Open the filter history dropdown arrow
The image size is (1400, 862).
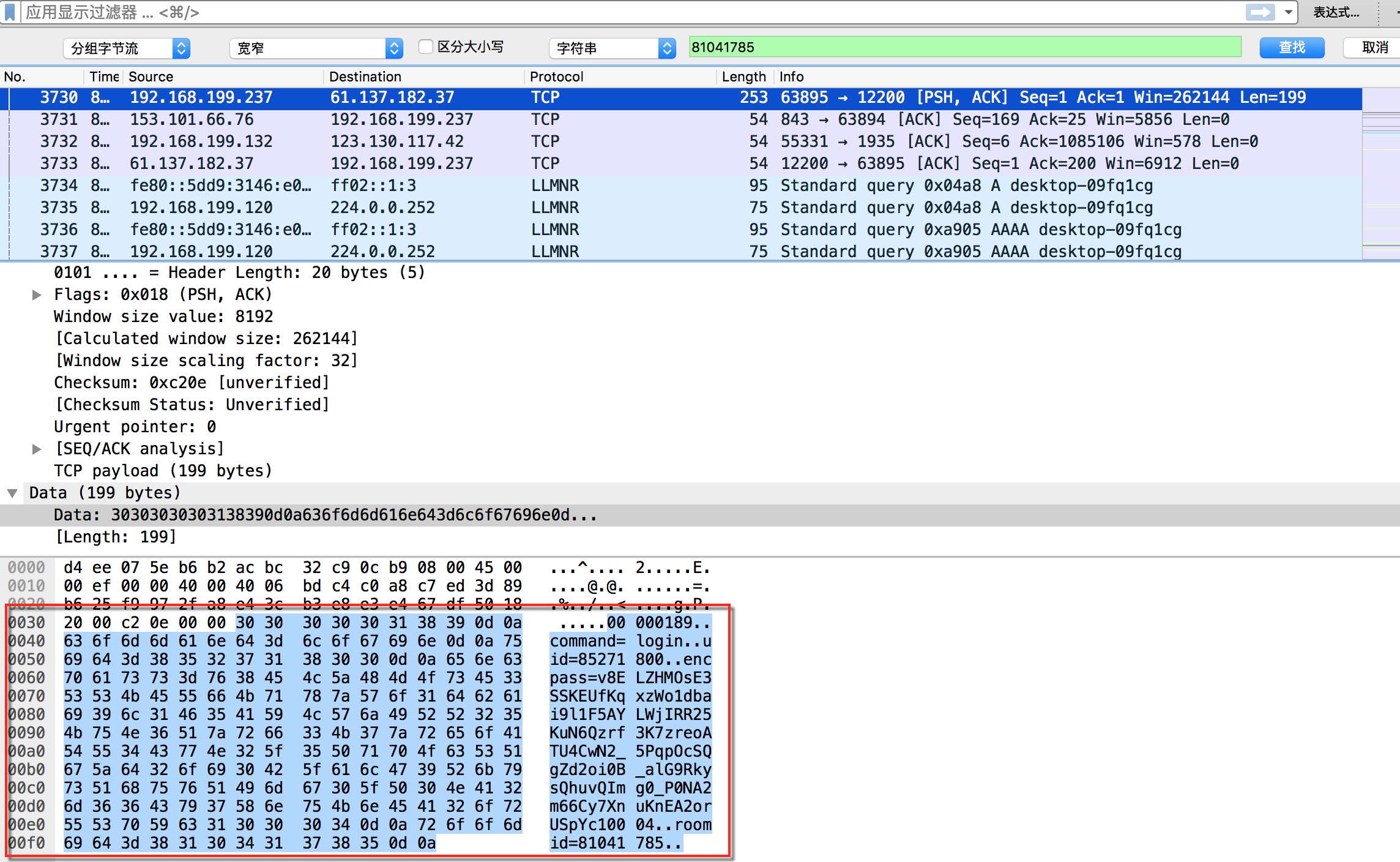[1288, 12]
